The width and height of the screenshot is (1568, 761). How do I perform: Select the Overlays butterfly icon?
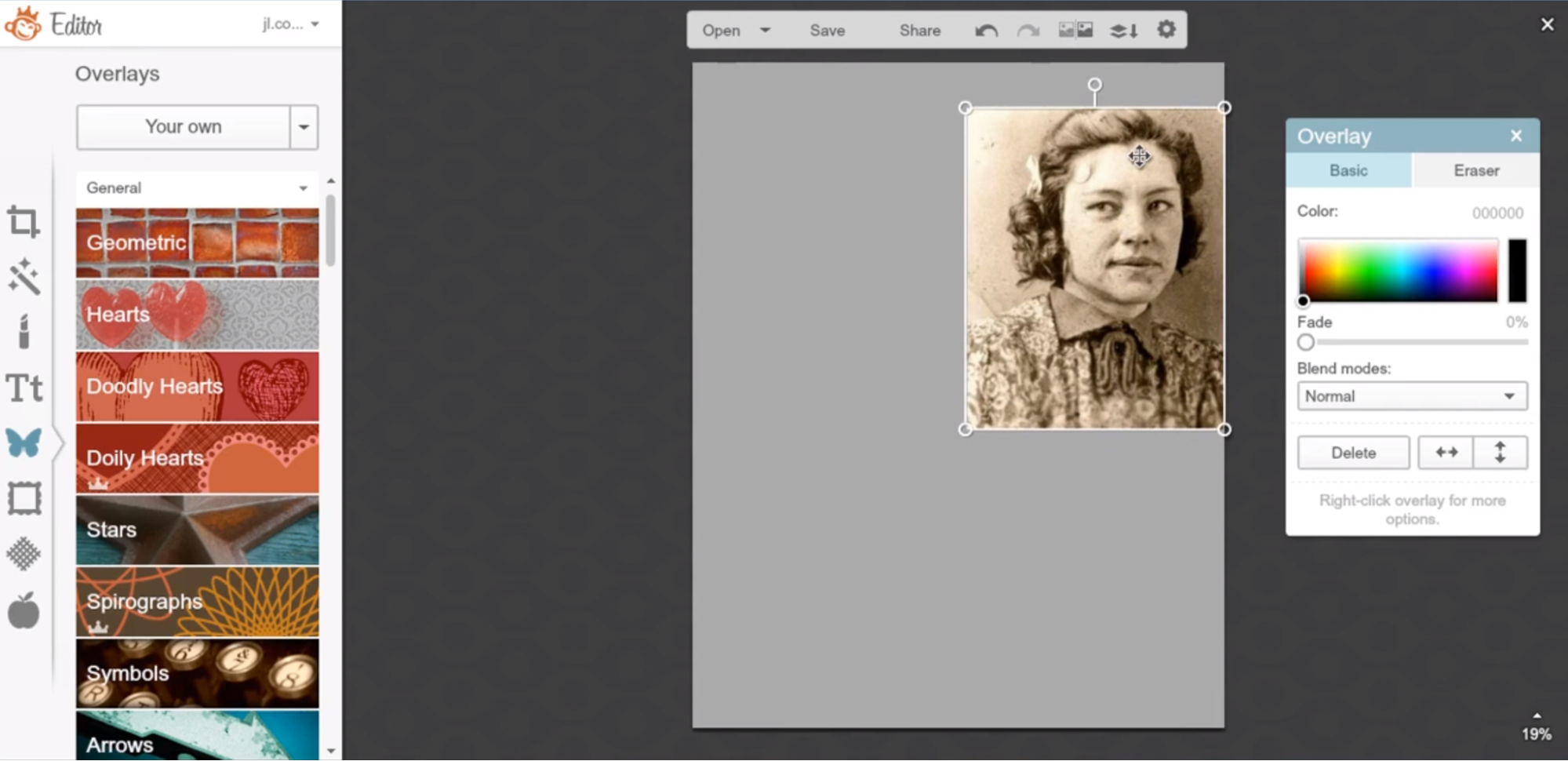tap(24, 443)
